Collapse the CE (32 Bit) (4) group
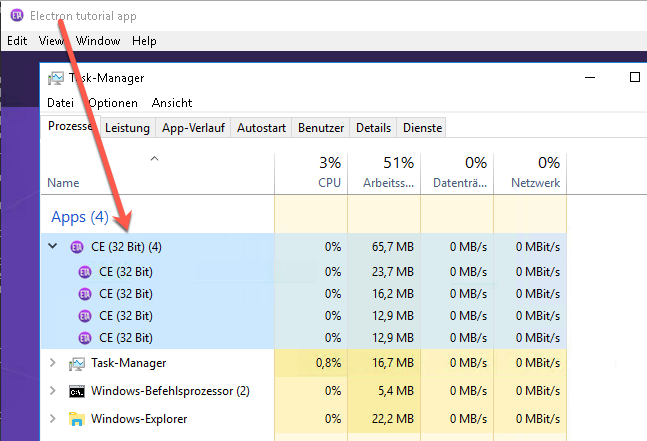The image size is (647, 441). coord(52,246)
